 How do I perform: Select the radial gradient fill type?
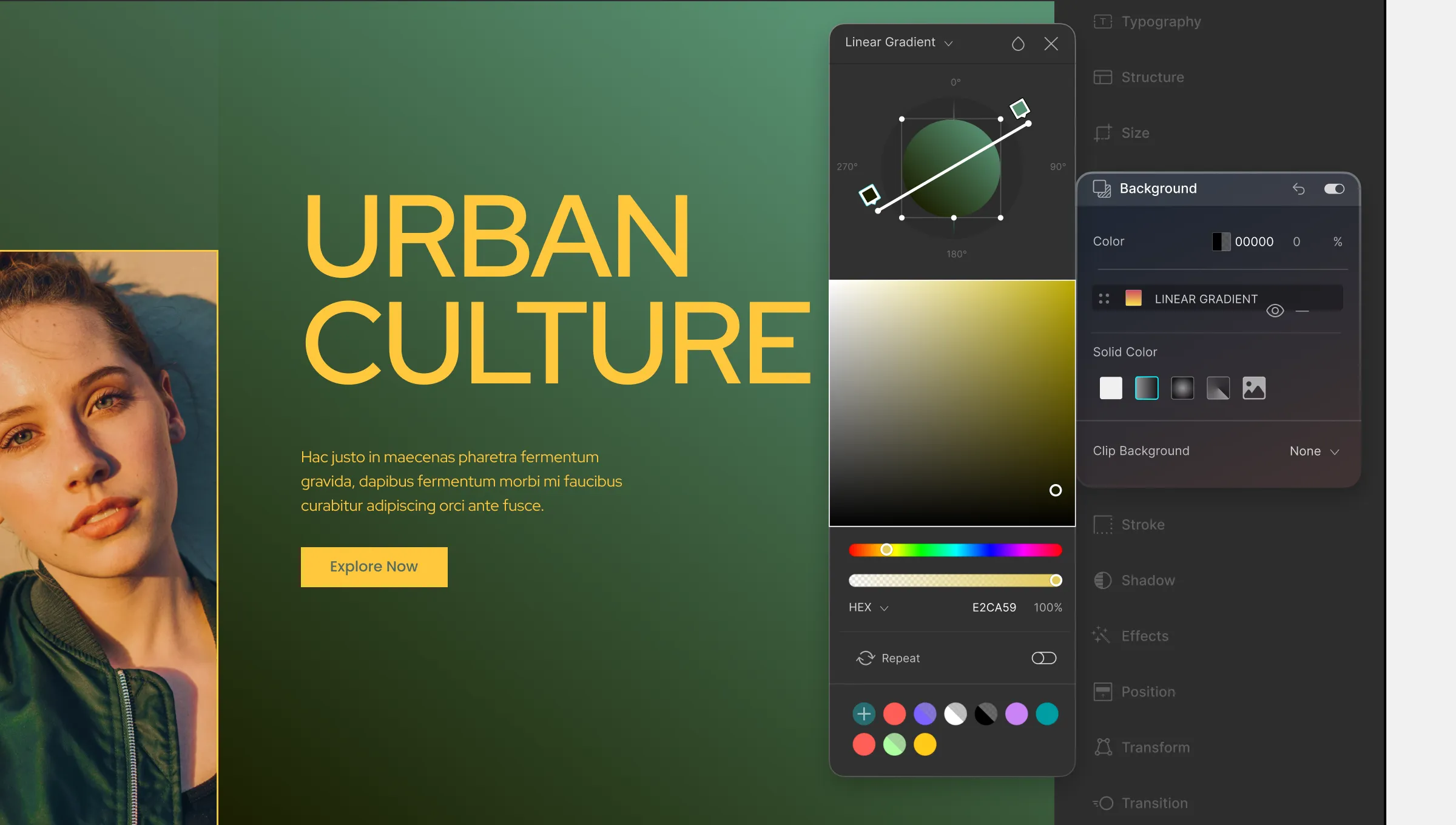point(1182,388)
